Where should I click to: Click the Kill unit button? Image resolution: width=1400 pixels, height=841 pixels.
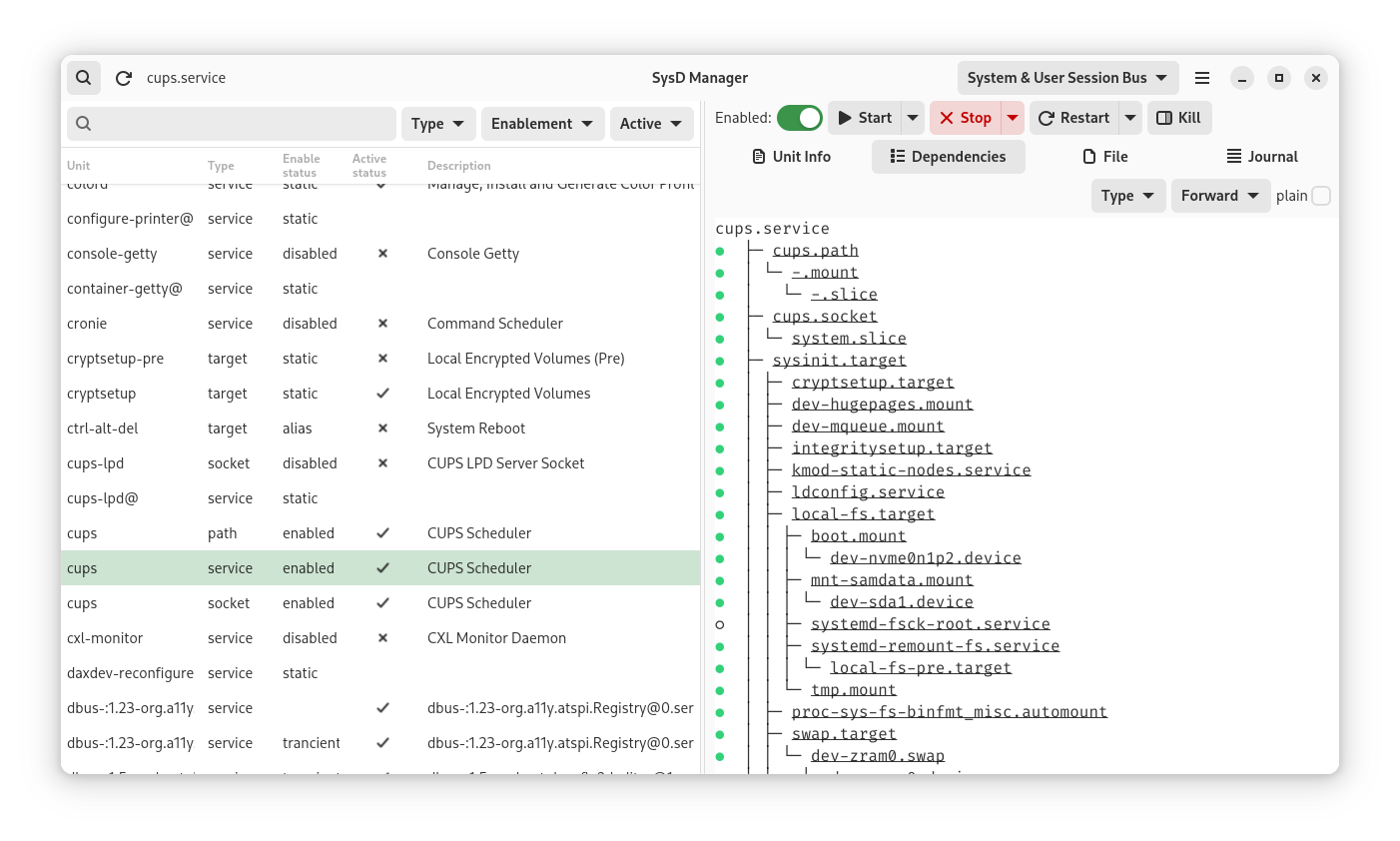click(x=1179, y=118)
